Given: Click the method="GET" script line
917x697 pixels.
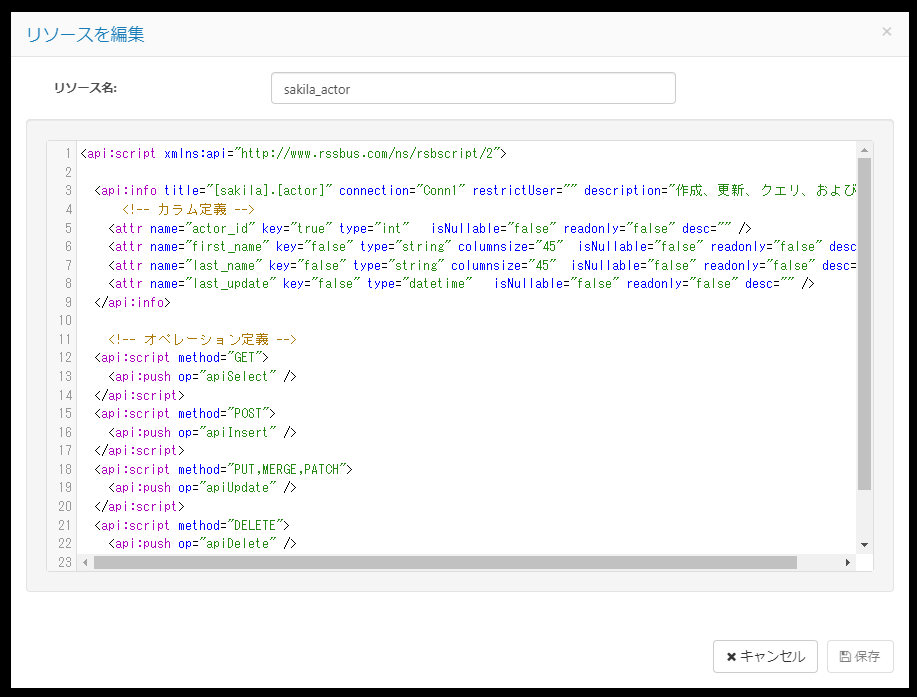Looking at the screenshot, I should (x=181, y=357).
